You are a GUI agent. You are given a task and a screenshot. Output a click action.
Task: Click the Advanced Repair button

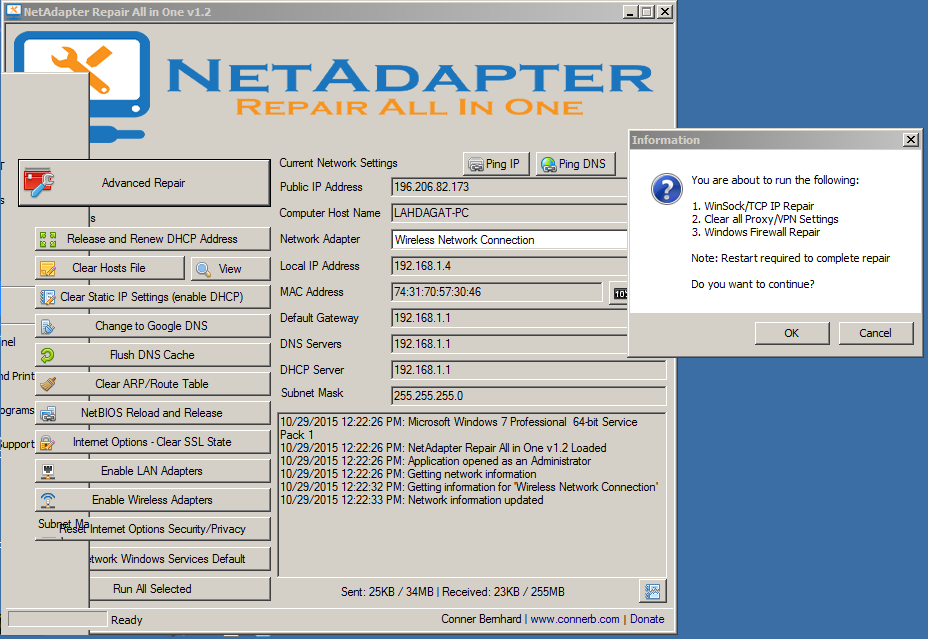tap(144, 183)
